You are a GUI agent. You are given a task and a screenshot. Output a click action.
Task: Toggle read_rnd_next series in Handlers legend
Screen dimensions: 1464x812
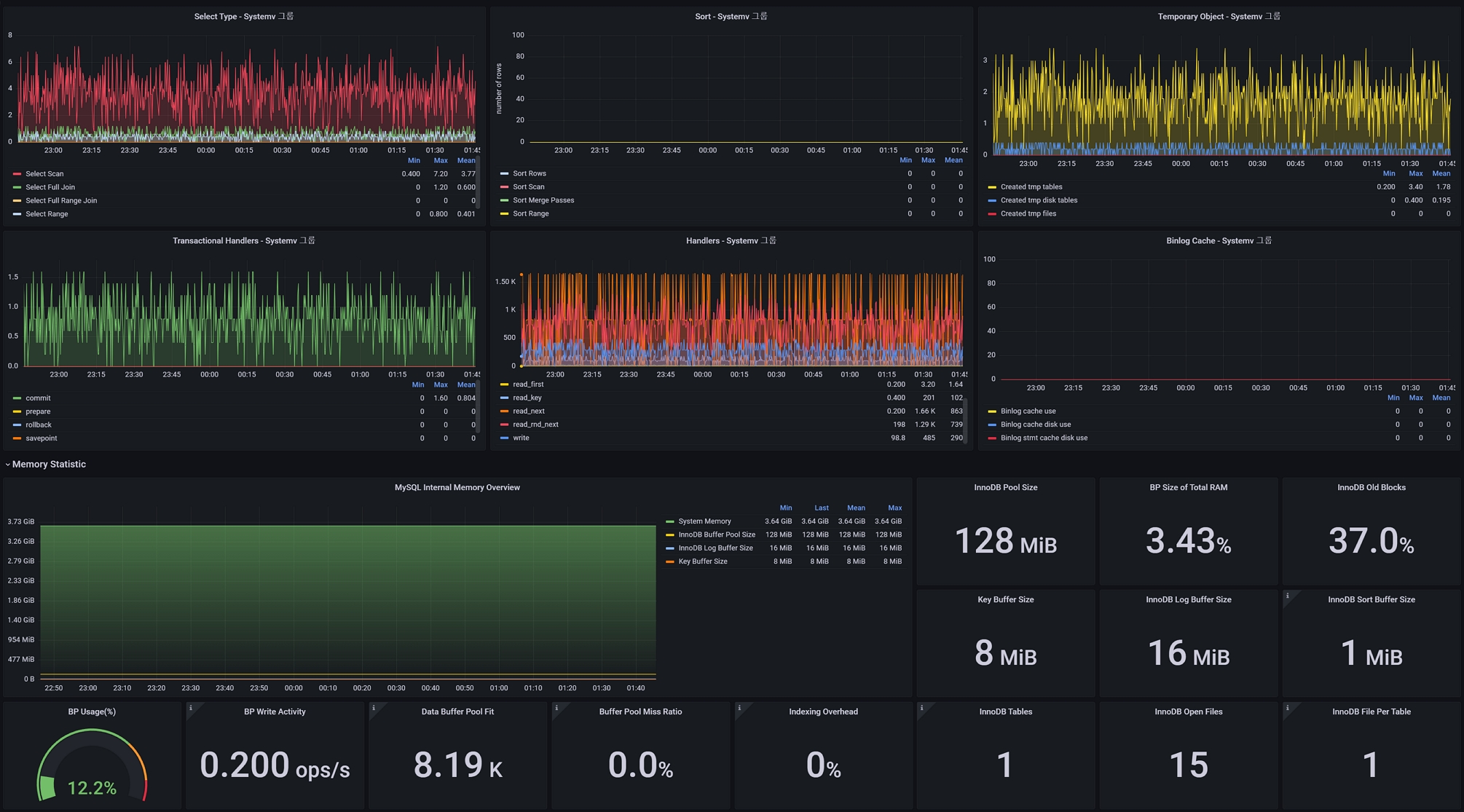(535, 425)
